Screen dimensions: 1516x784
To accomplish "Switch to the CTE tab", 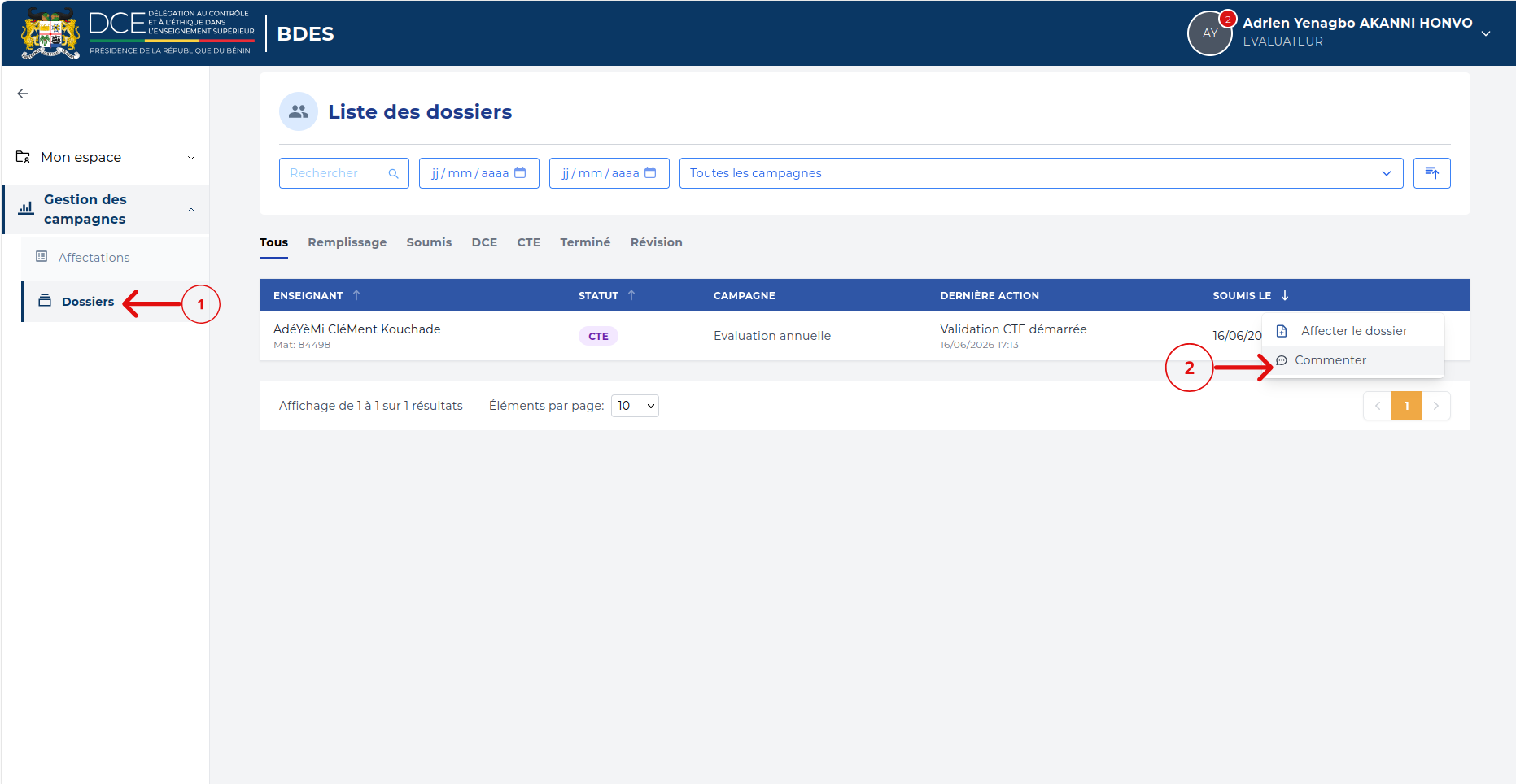I will coord(529,242).
